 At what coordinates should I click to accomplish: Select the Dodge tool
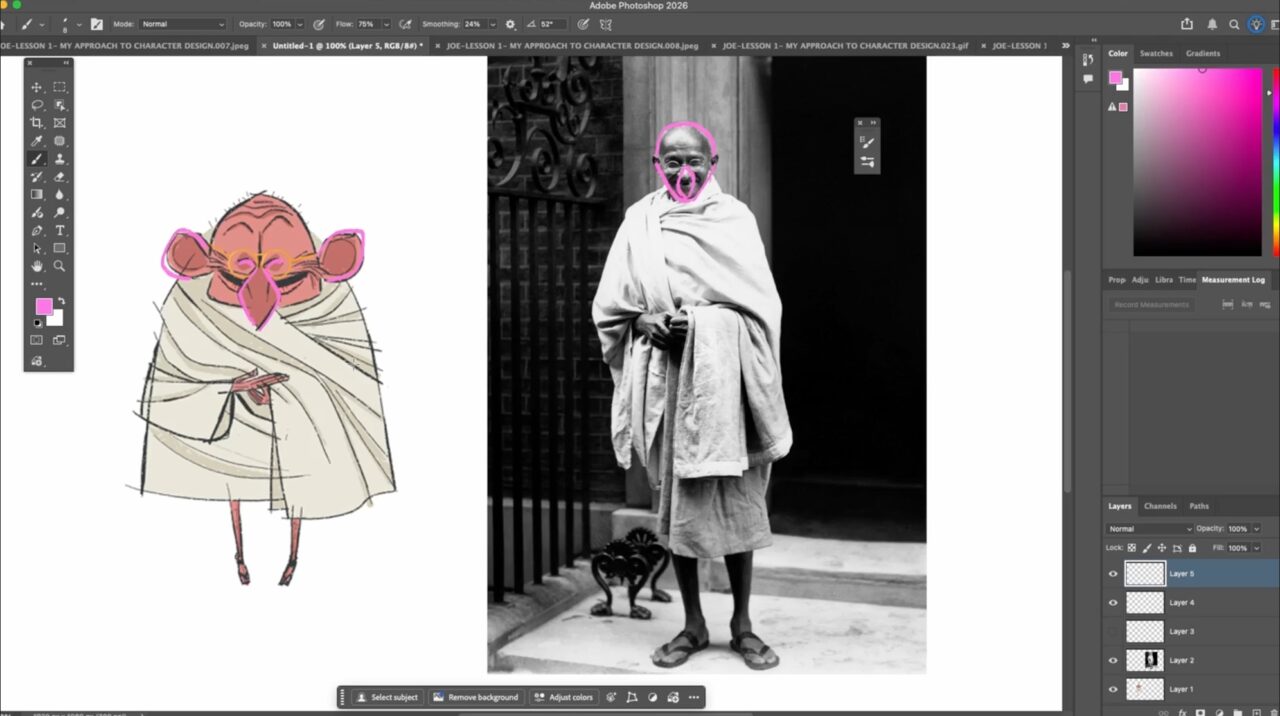point(59,213)
